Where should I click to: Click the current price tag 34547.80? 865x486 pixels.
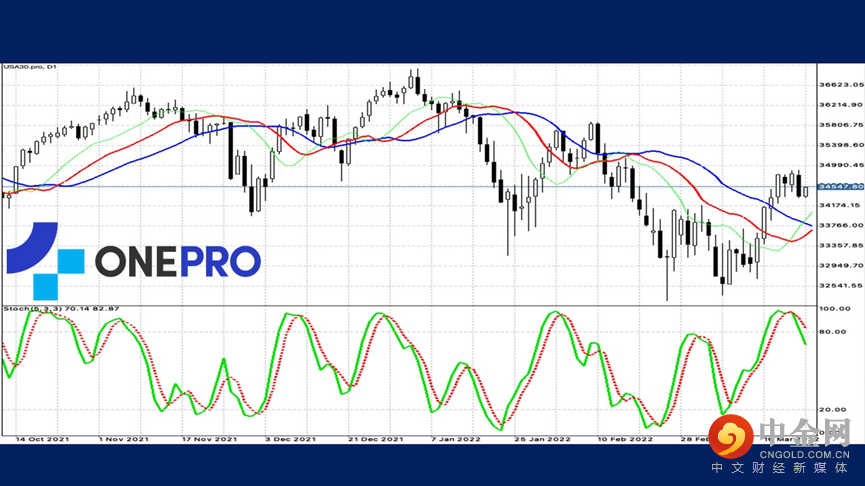841,186
